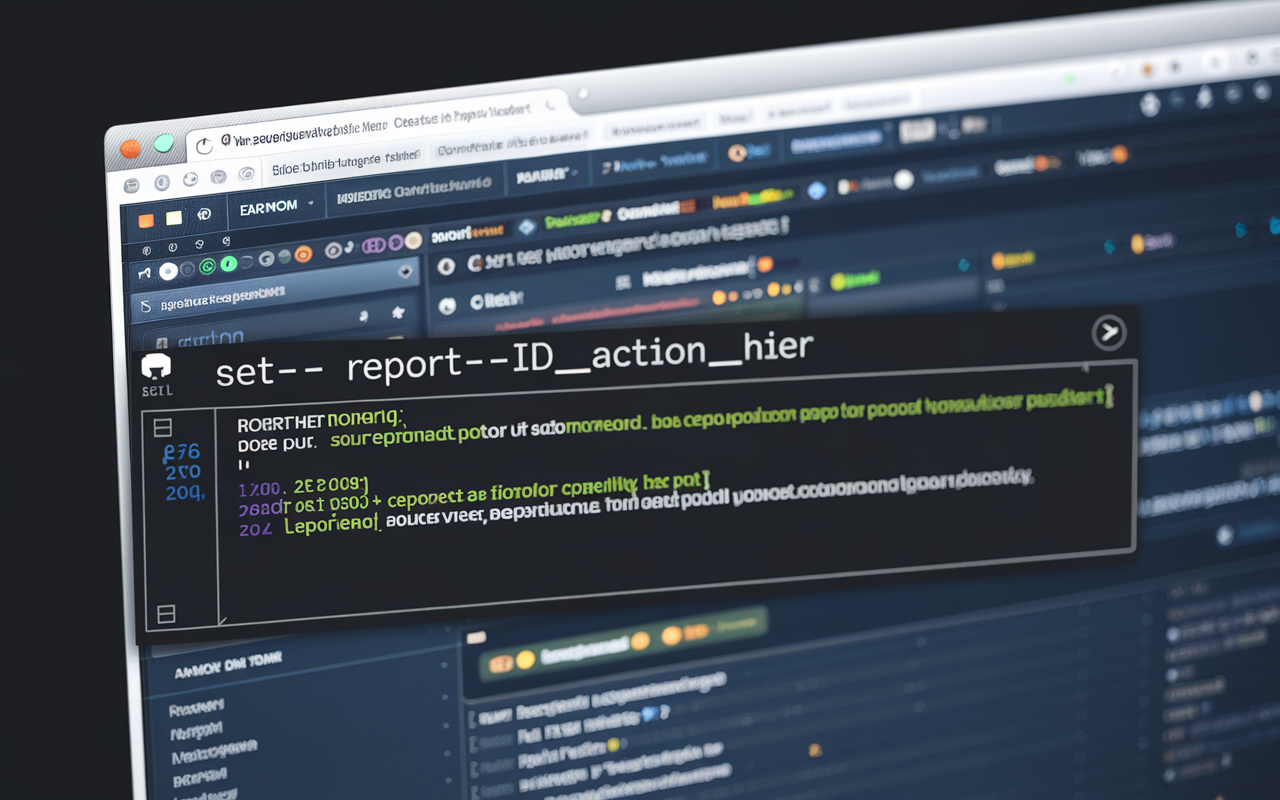The height and width of the screenshot is (800, 1280).
Task: Open the EARNOM dropdown
Action: (276, 207)
